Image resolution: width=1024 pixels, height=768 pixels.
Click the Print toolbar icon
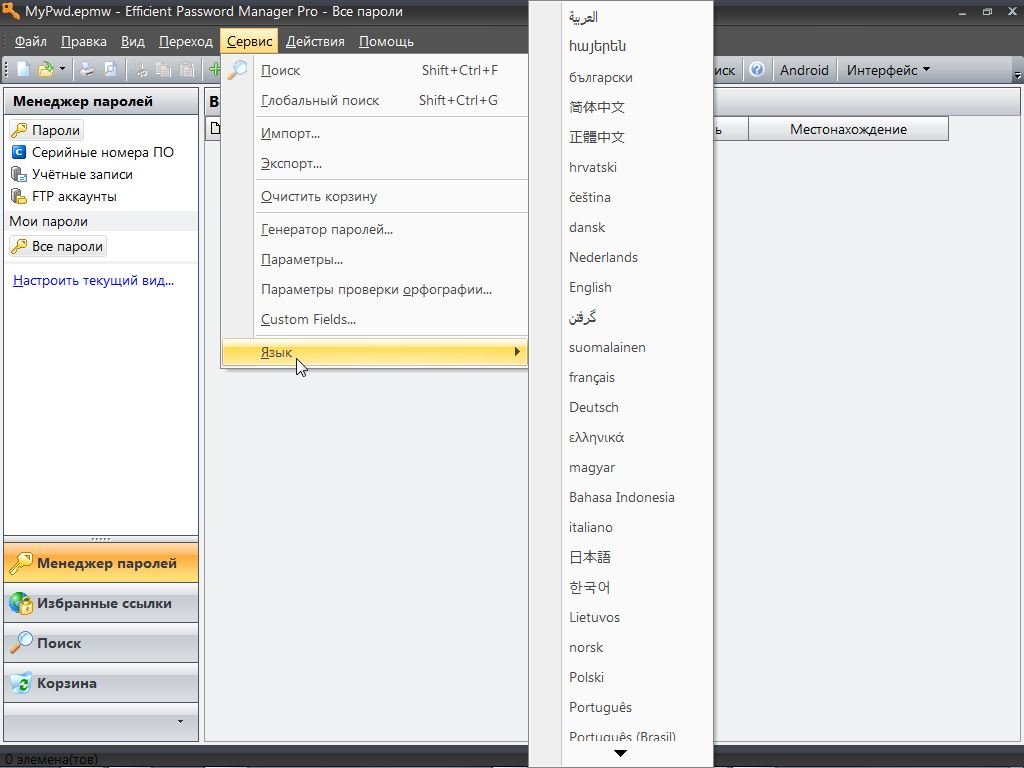point(87,70)
